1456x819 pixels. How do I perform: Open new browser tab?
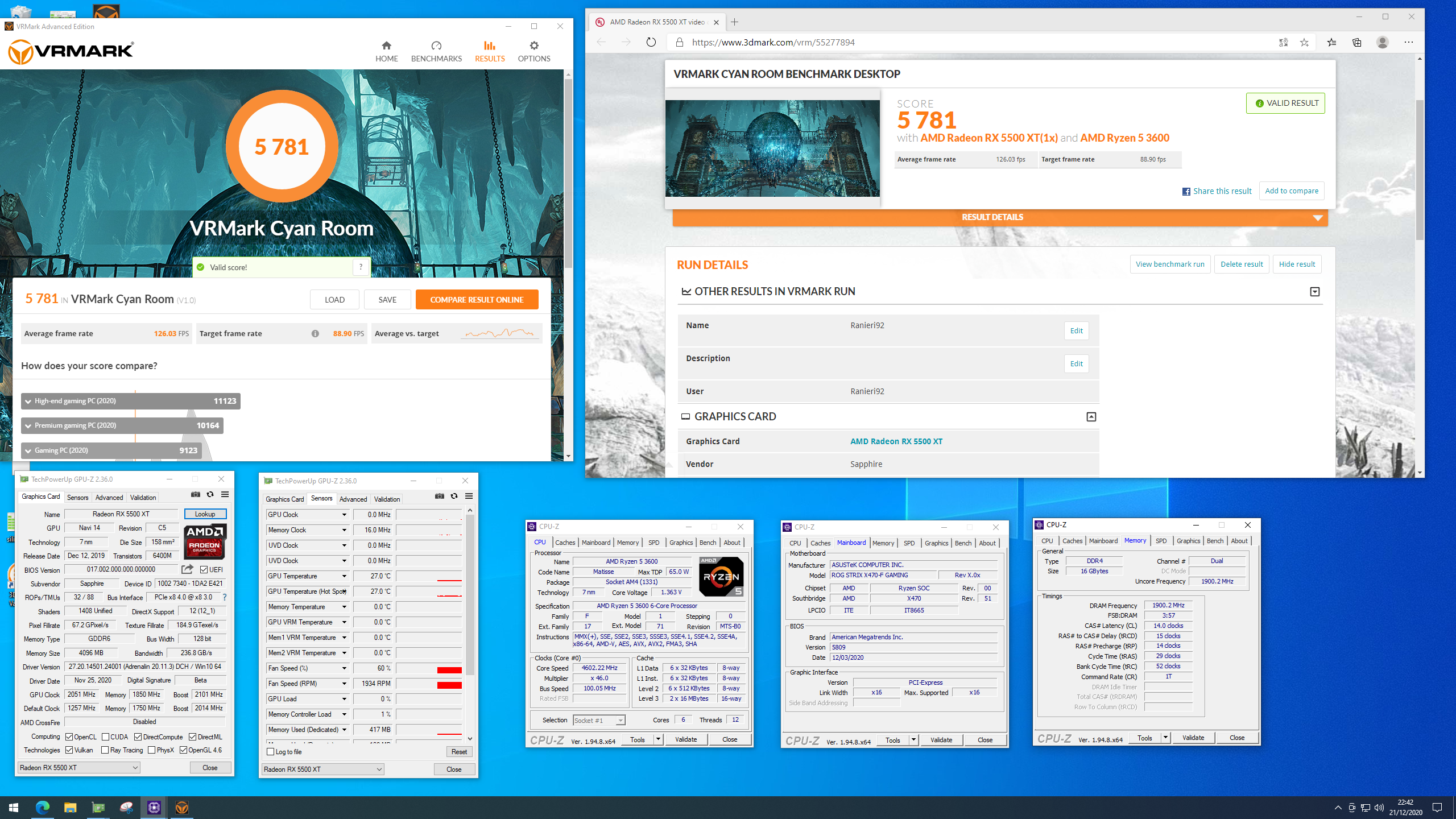click(x=735, y=22)
